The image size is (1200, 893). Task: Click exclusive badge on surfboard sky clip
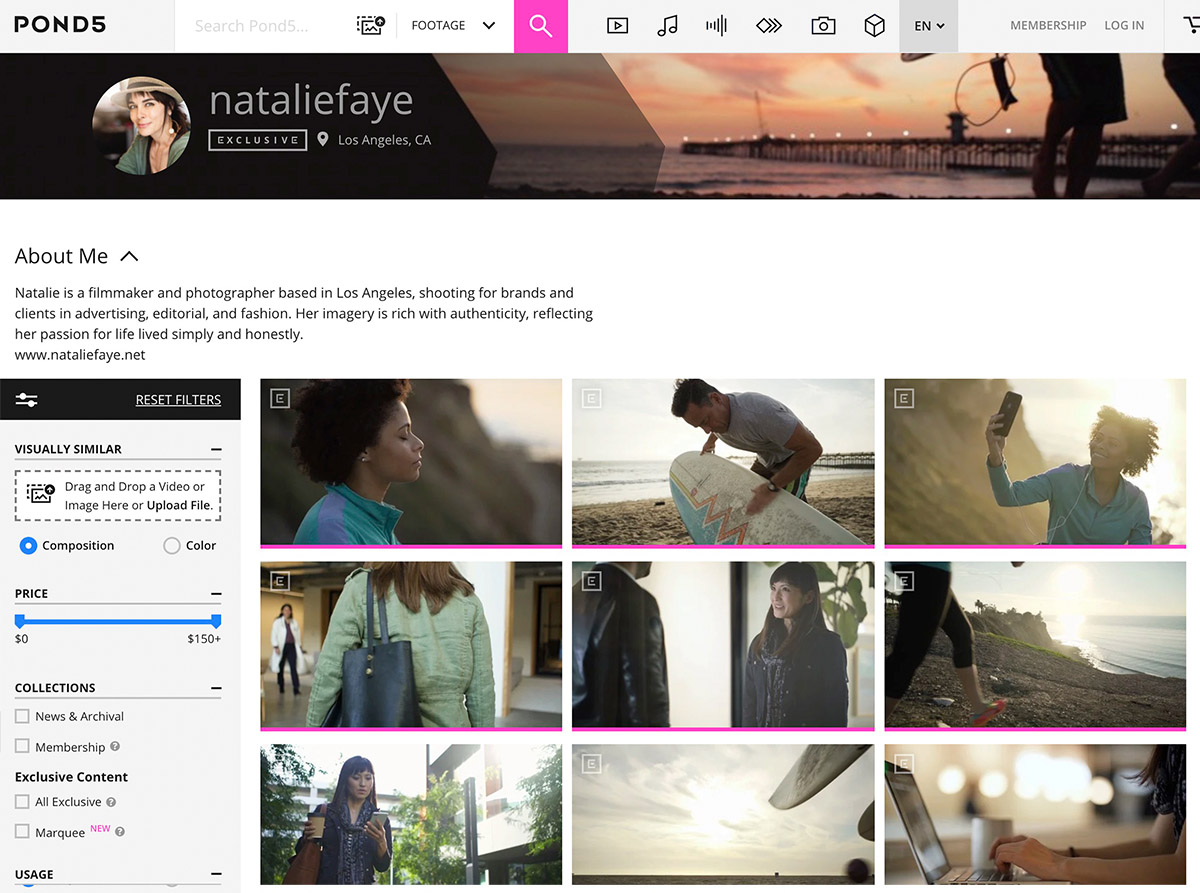point(592,764)
